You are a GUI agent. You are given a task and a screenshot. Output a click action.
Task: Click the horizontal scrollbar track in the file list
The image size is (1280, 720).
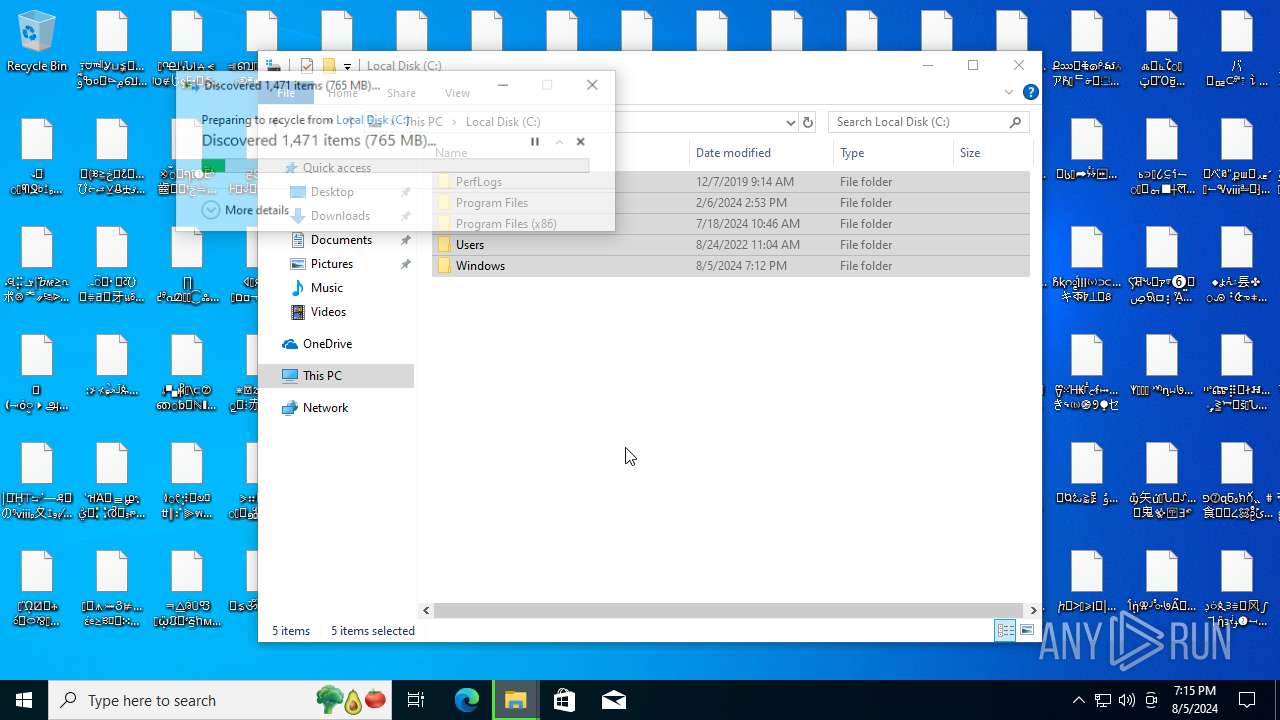coord(729,610)
